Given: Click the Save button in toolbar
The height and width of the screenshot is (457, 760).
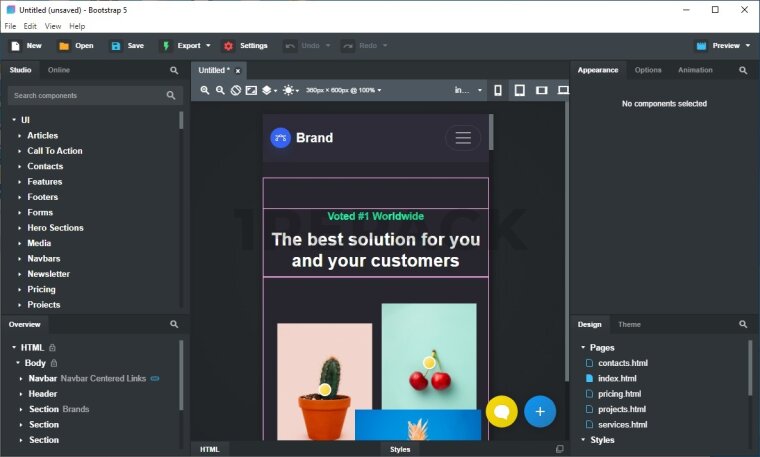Looking at the screenshot, I should click(x=127, y=46).
